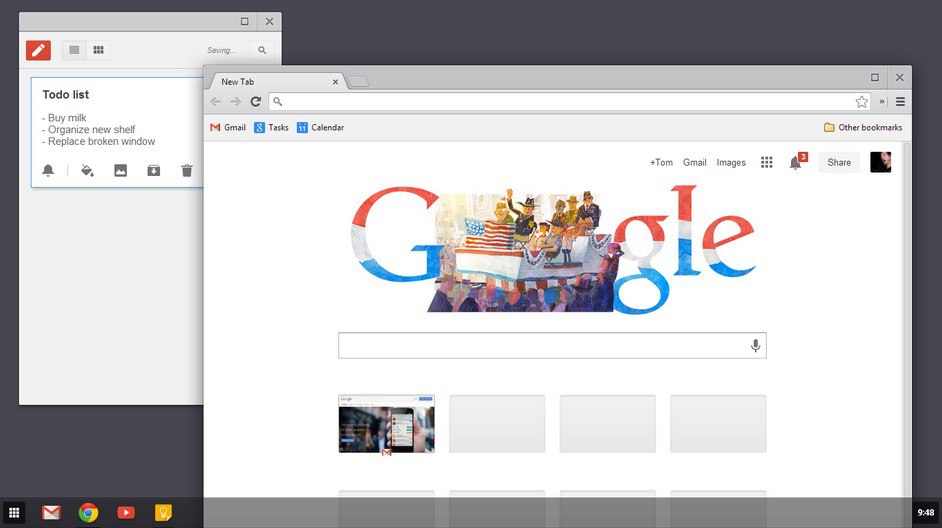
Task: Open search in the Keep window
Action: tap(262, 50)
